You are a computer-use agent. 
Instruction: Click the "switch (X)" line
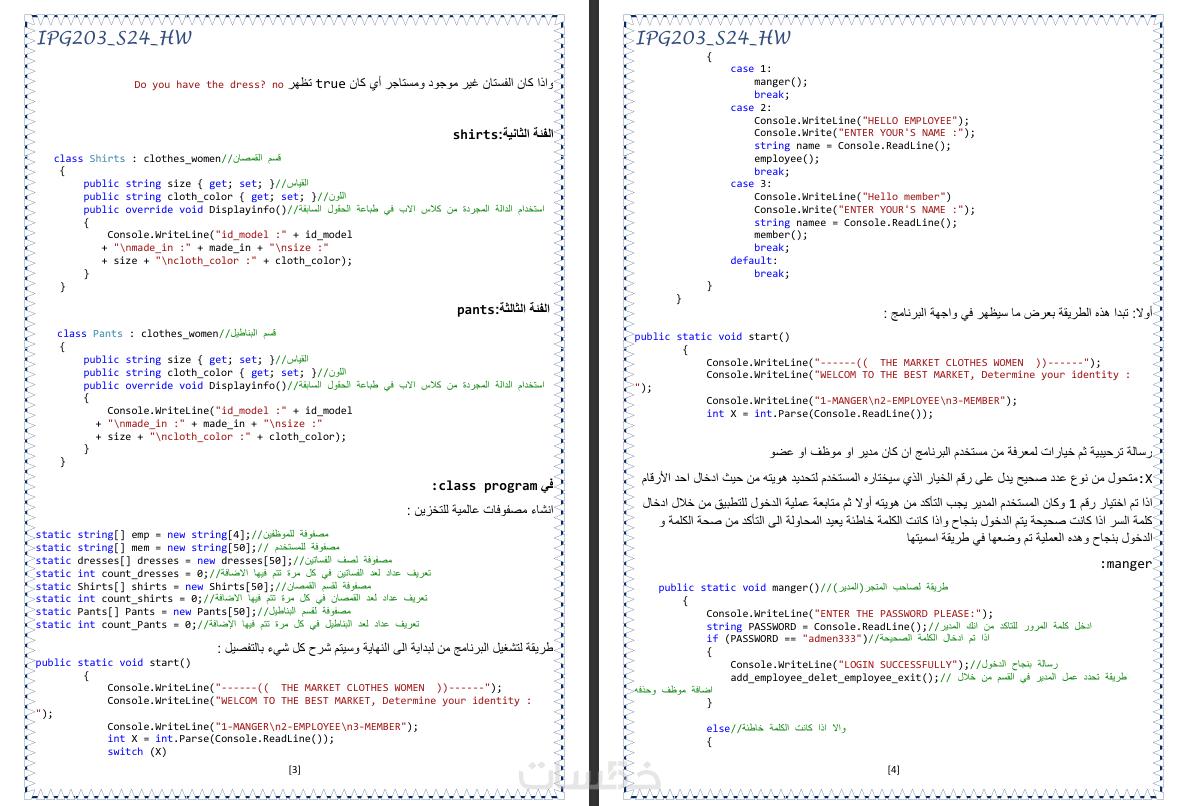click(136, 752)
